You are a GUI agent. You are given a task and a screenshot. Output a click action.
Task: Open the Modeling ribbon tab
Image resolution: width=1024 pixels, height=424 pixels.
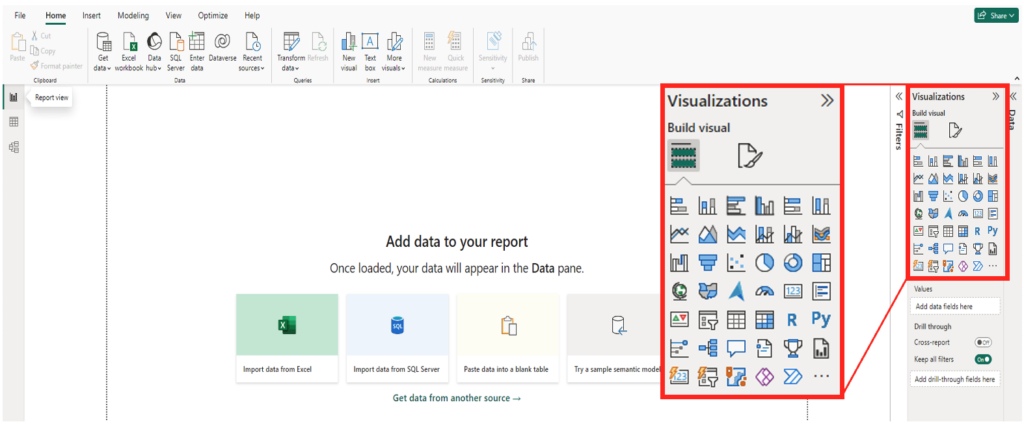tap(132, 16)
